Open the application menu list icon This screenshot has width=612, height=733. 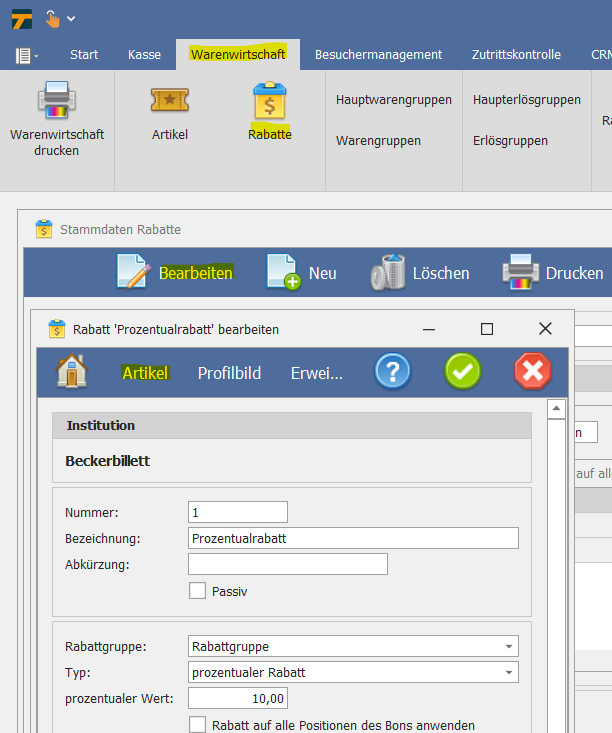(x=26, y=56)
